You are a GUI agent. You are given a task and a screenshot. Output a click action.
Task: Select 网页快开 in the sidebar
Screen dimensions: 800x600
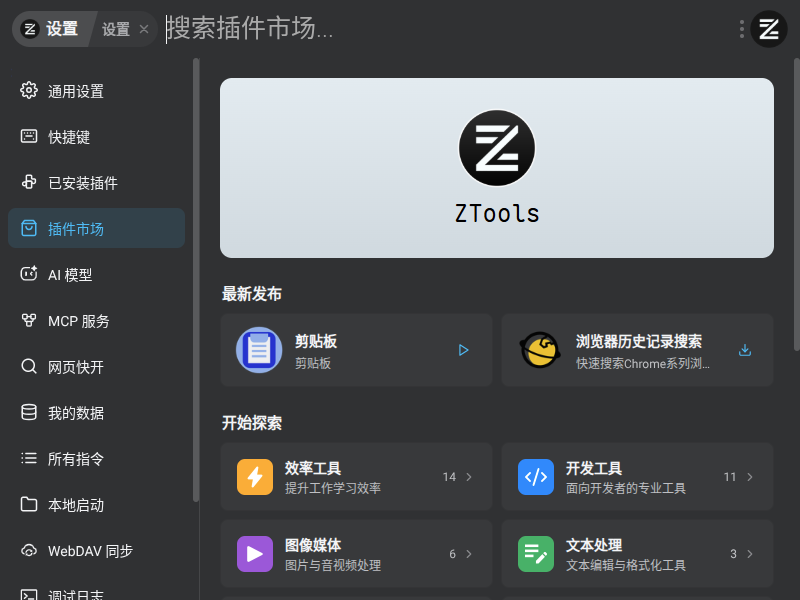point(96,366)
